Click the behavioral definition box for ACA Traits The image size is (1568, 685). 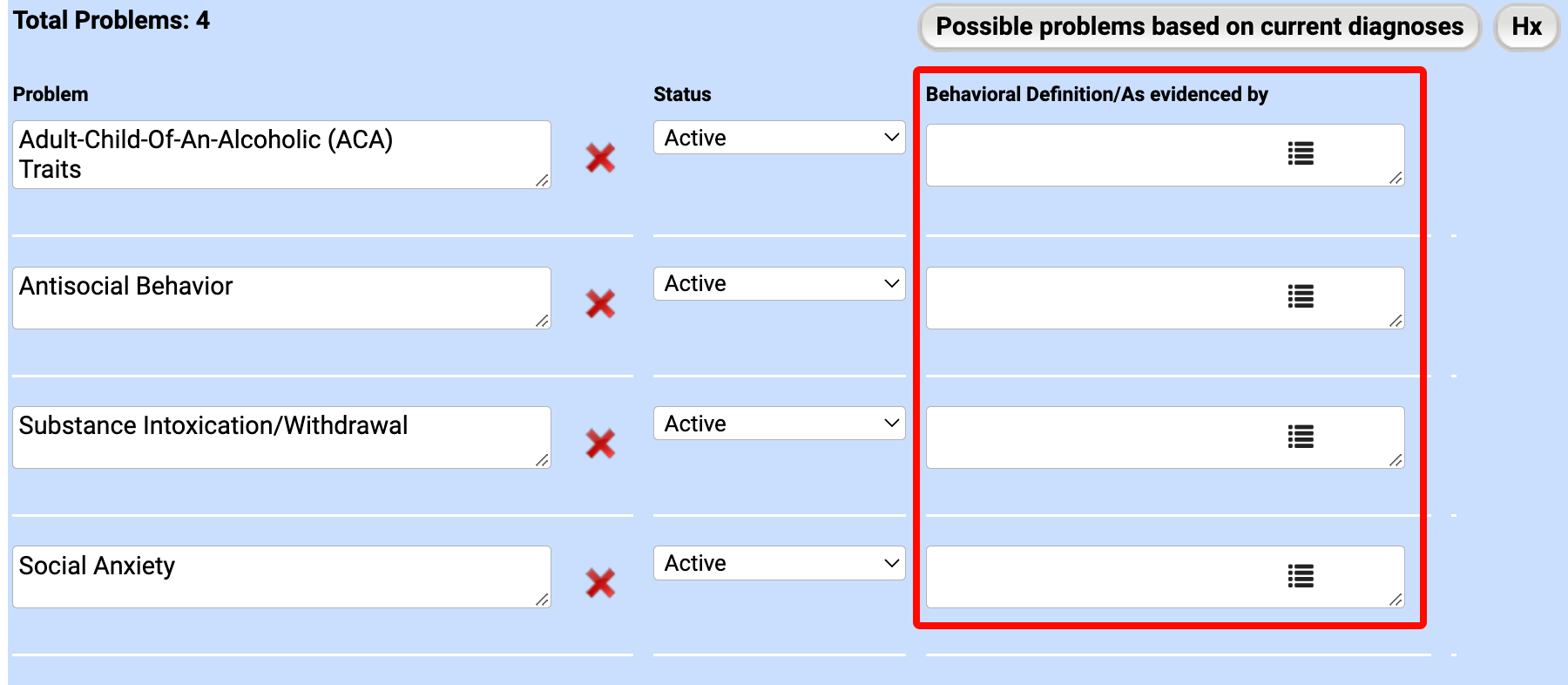coord(1098,155)
